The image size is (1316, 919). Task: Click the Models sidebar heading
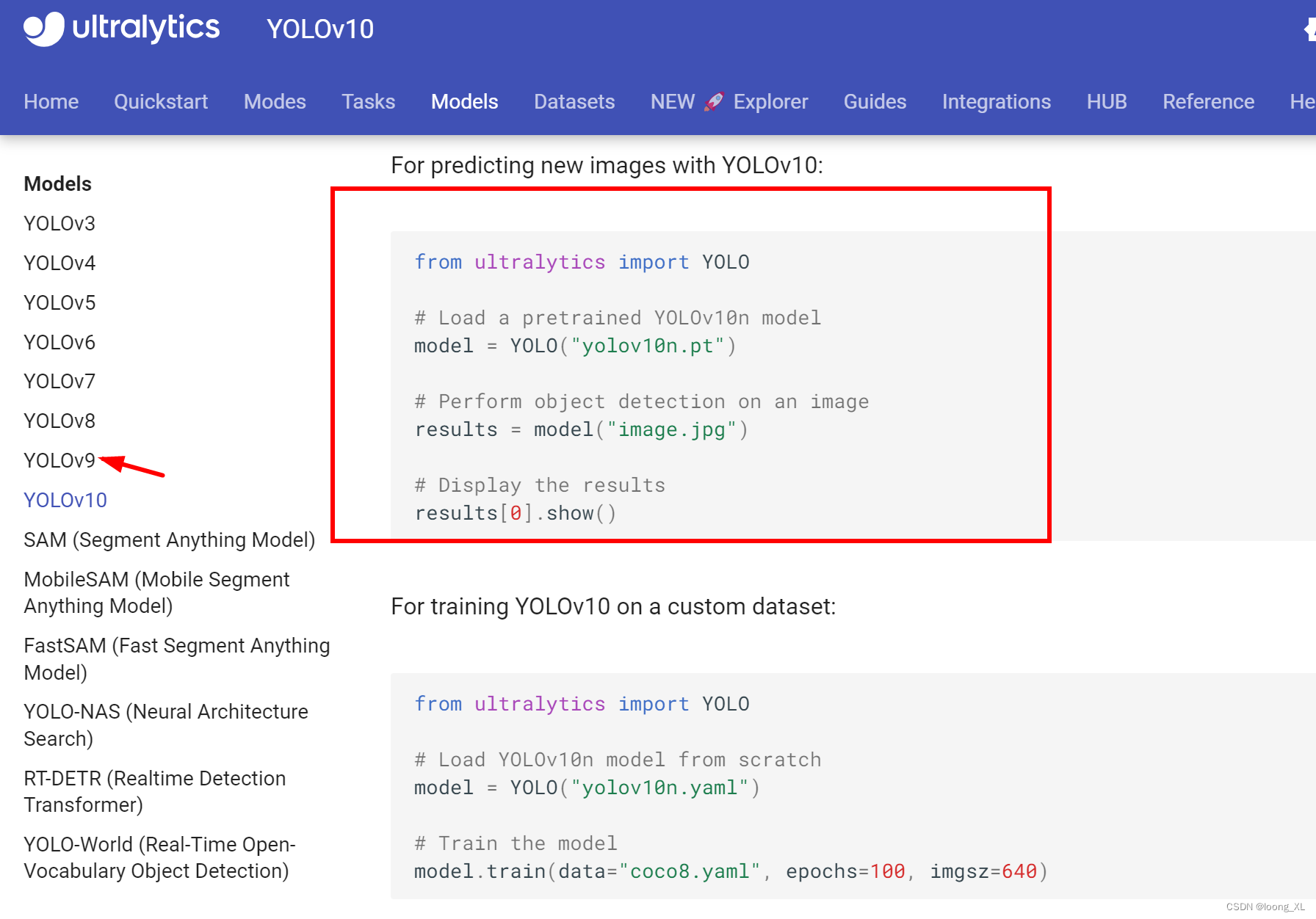click(x=58, y=184)
